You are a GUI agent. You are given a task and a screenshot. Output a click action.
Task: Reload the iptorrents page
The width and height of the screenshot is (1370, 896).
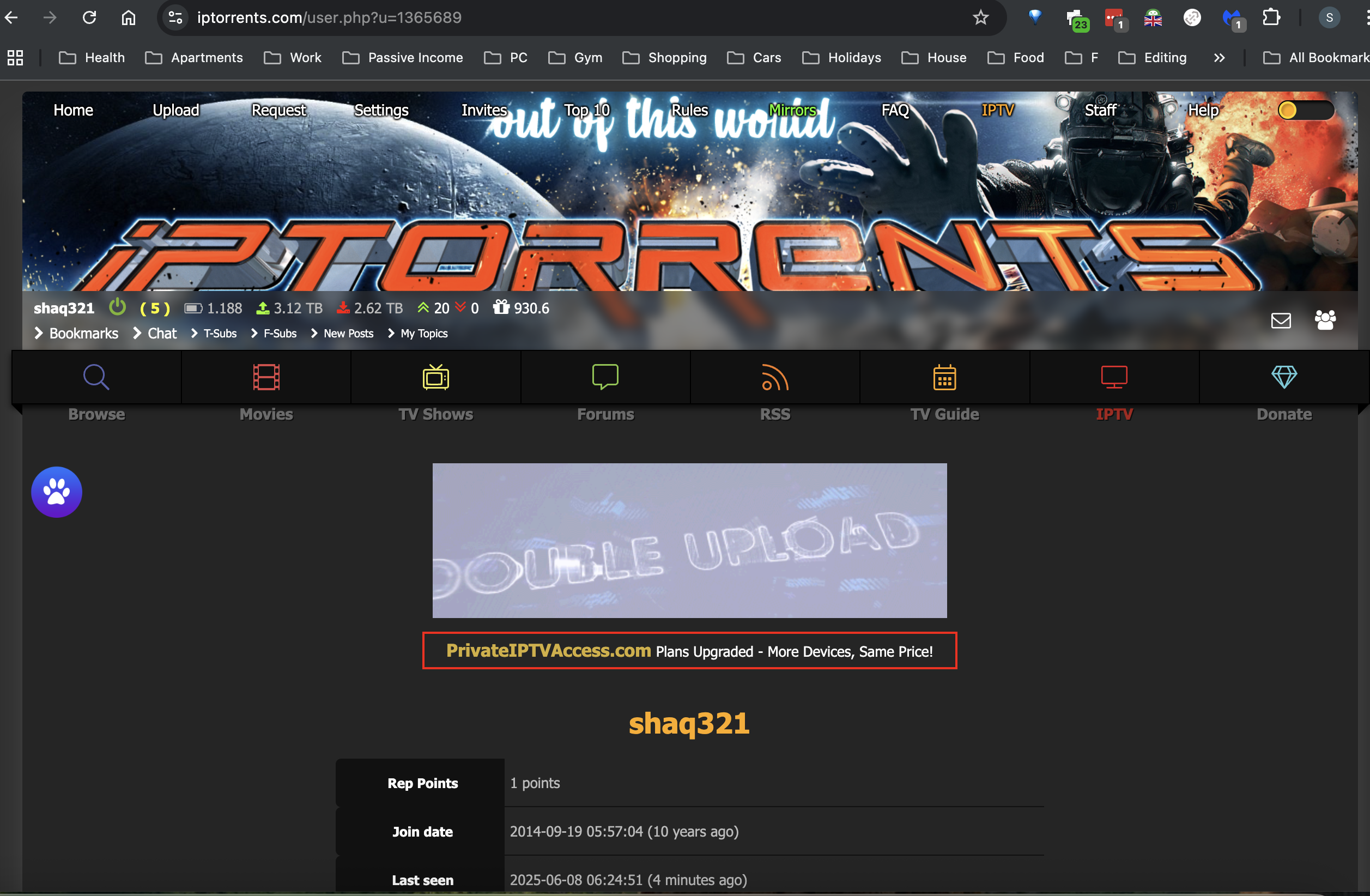coord(89,18)
